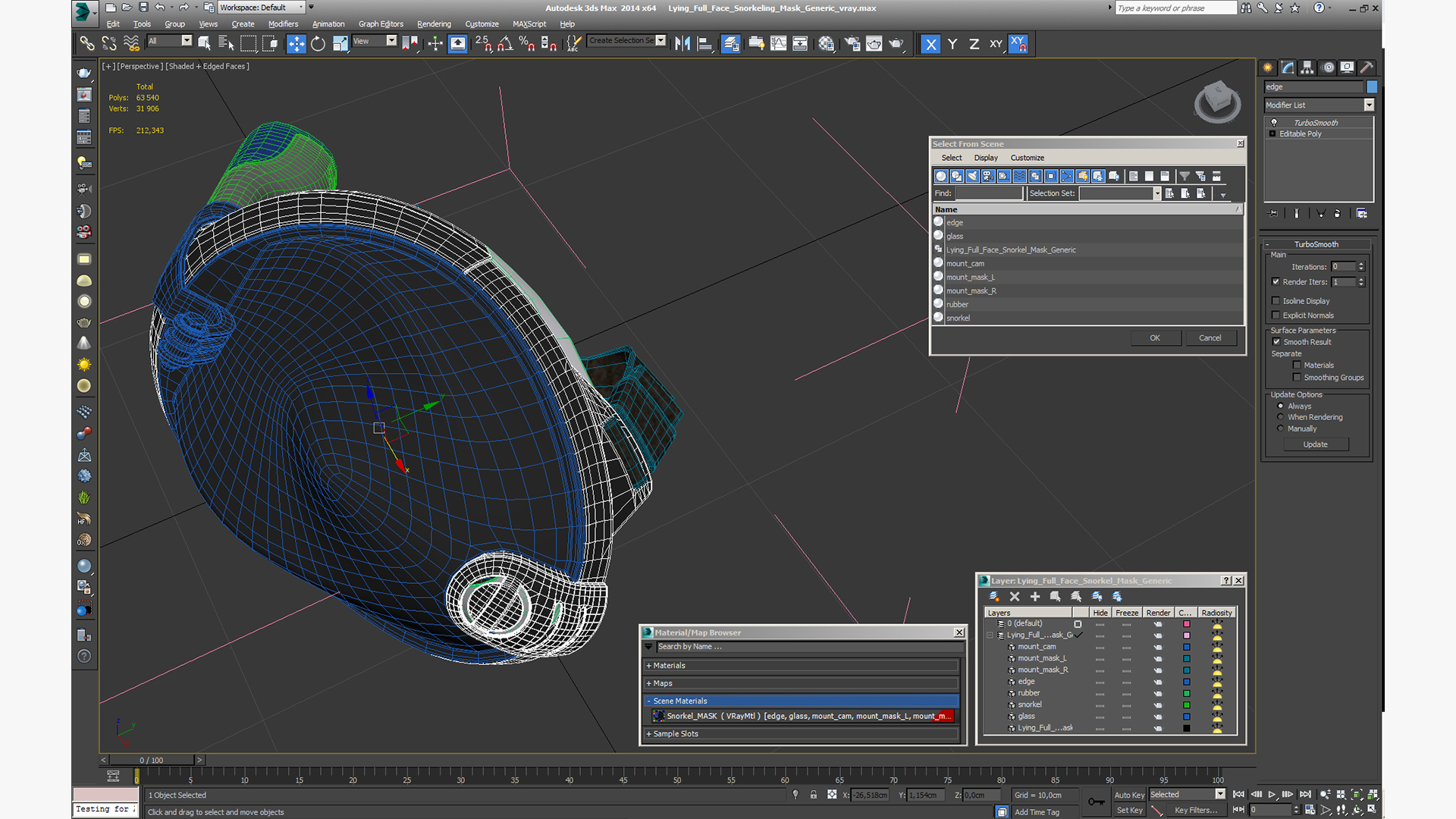Image resolution: width=1456 pixels, height=819 pixels.
Task: Open the Graph Editors menu
Action: click(x=381, y=24)
